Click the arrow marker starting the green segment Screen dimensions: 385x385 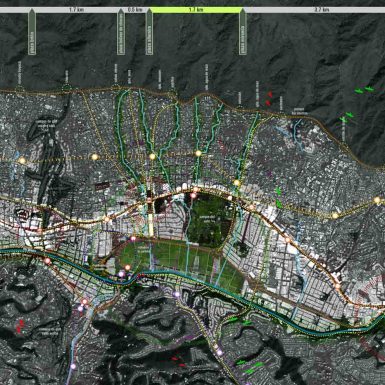[x=150, y=32]
